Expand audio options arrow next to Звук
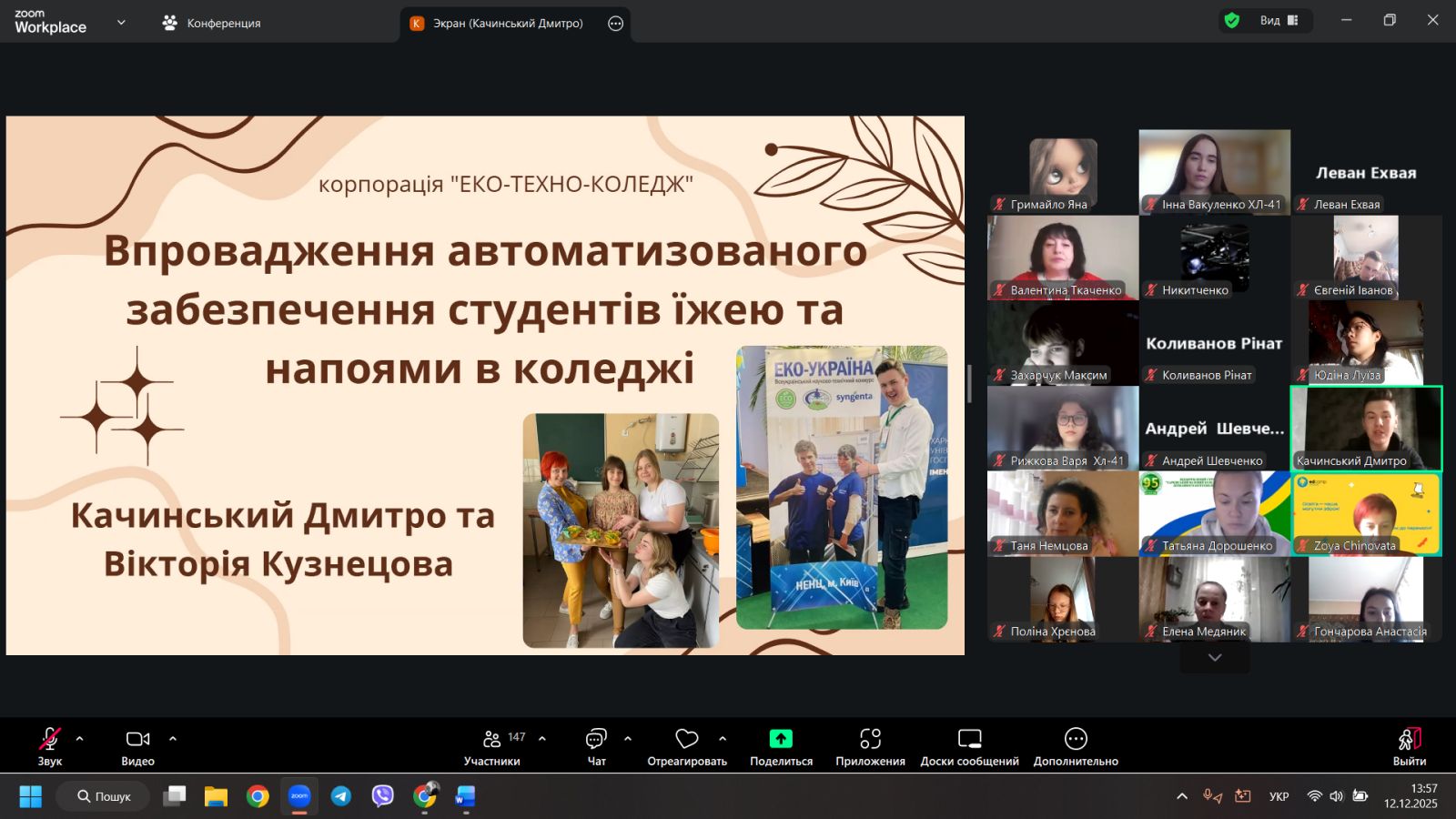The height and width of the screenshot is (819, 1456). click(x=80, y=739)
